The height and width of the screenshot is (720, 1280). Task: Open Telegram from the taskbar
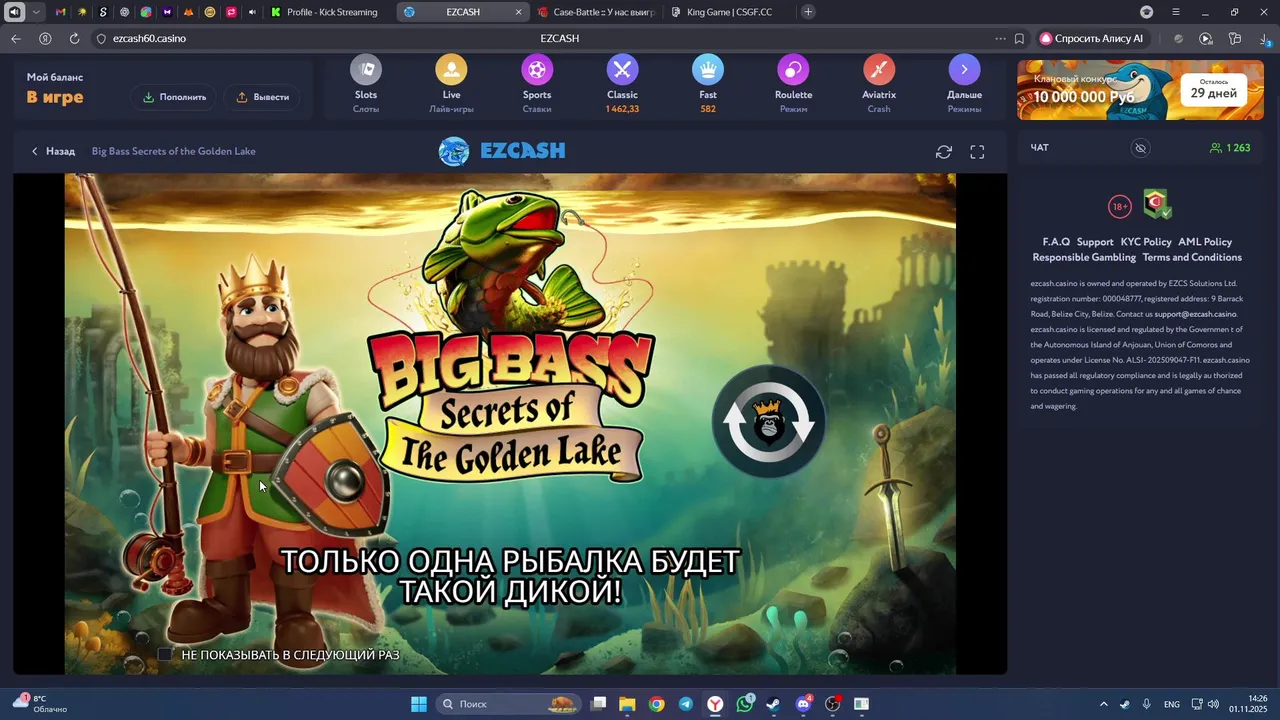(x=685, y=704)
